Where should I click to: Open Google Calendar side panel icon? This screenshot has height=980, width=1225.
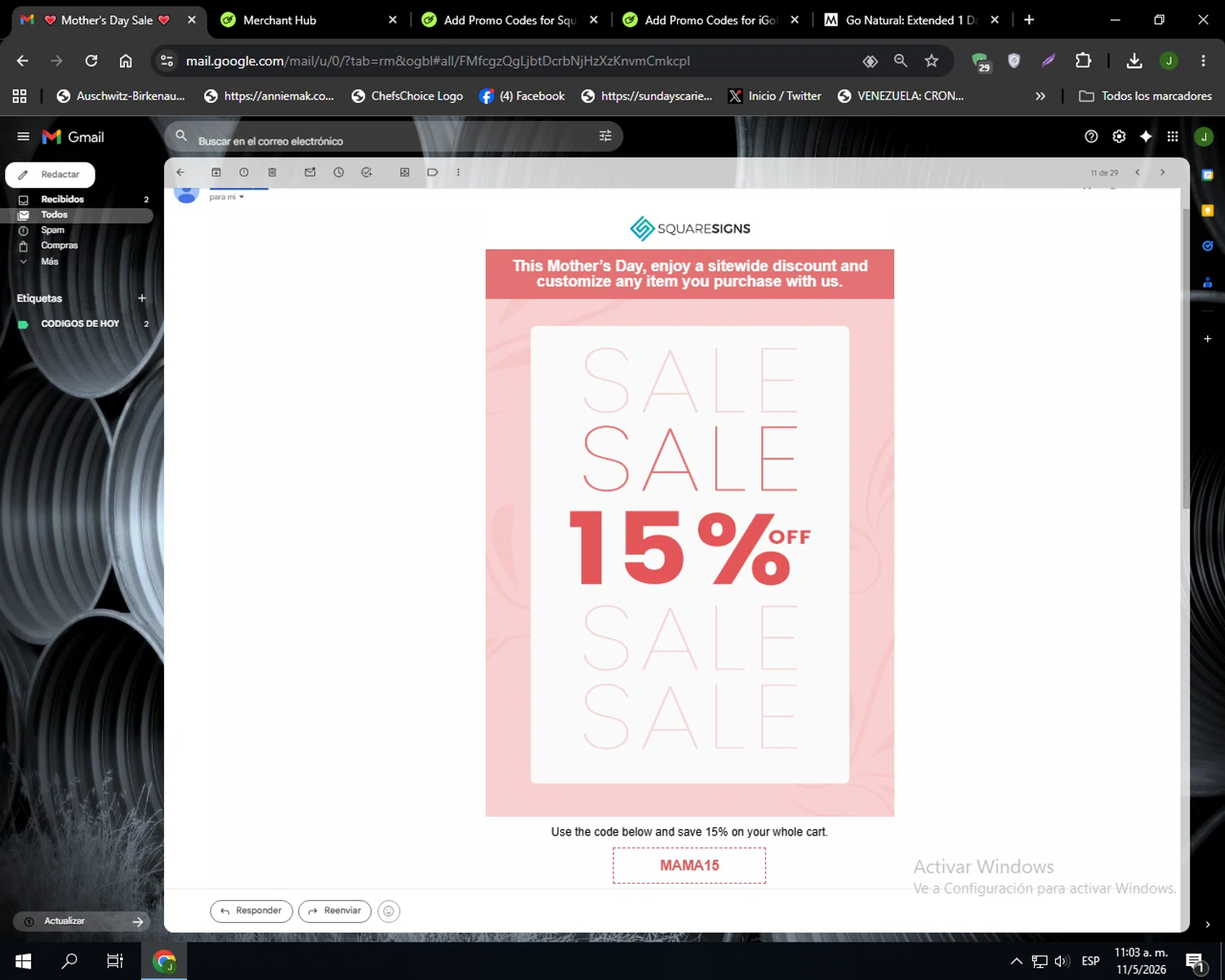point(1207,175)
